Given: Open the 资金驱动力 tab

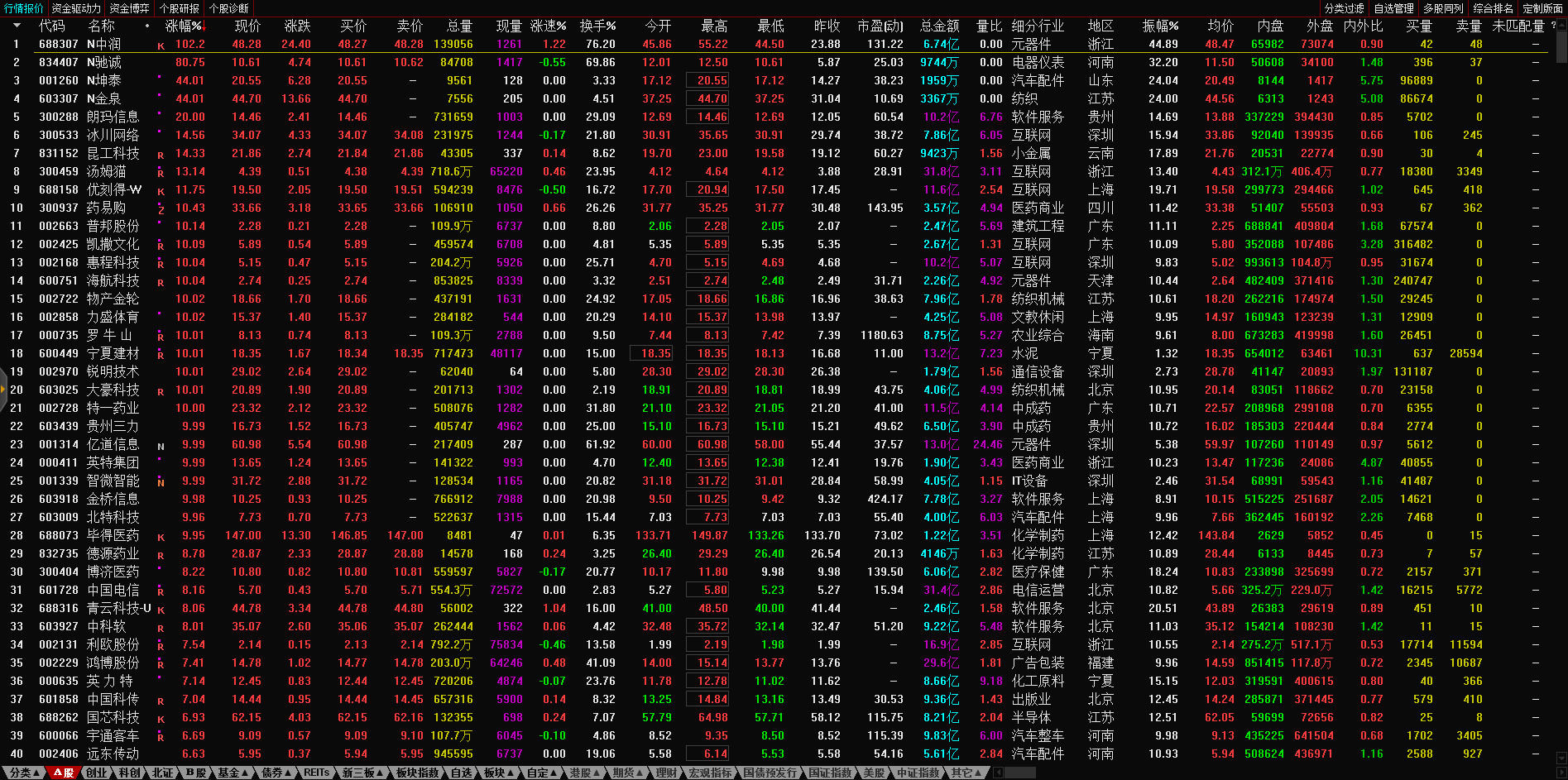Looking at the screenshot, I should (76, 8).
